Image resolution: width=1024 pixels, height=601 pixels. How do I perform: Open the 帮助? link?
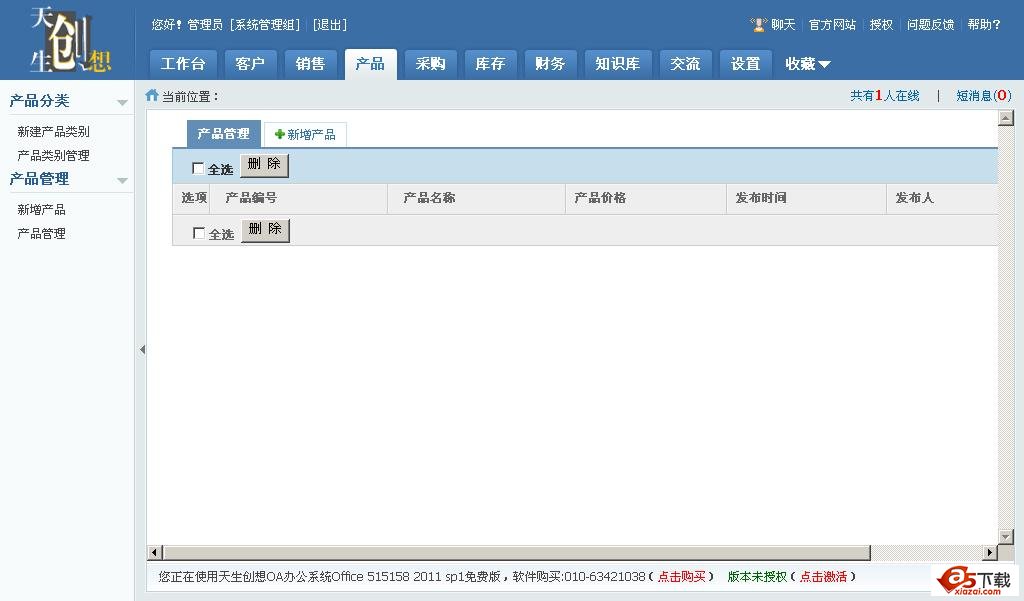984,25
